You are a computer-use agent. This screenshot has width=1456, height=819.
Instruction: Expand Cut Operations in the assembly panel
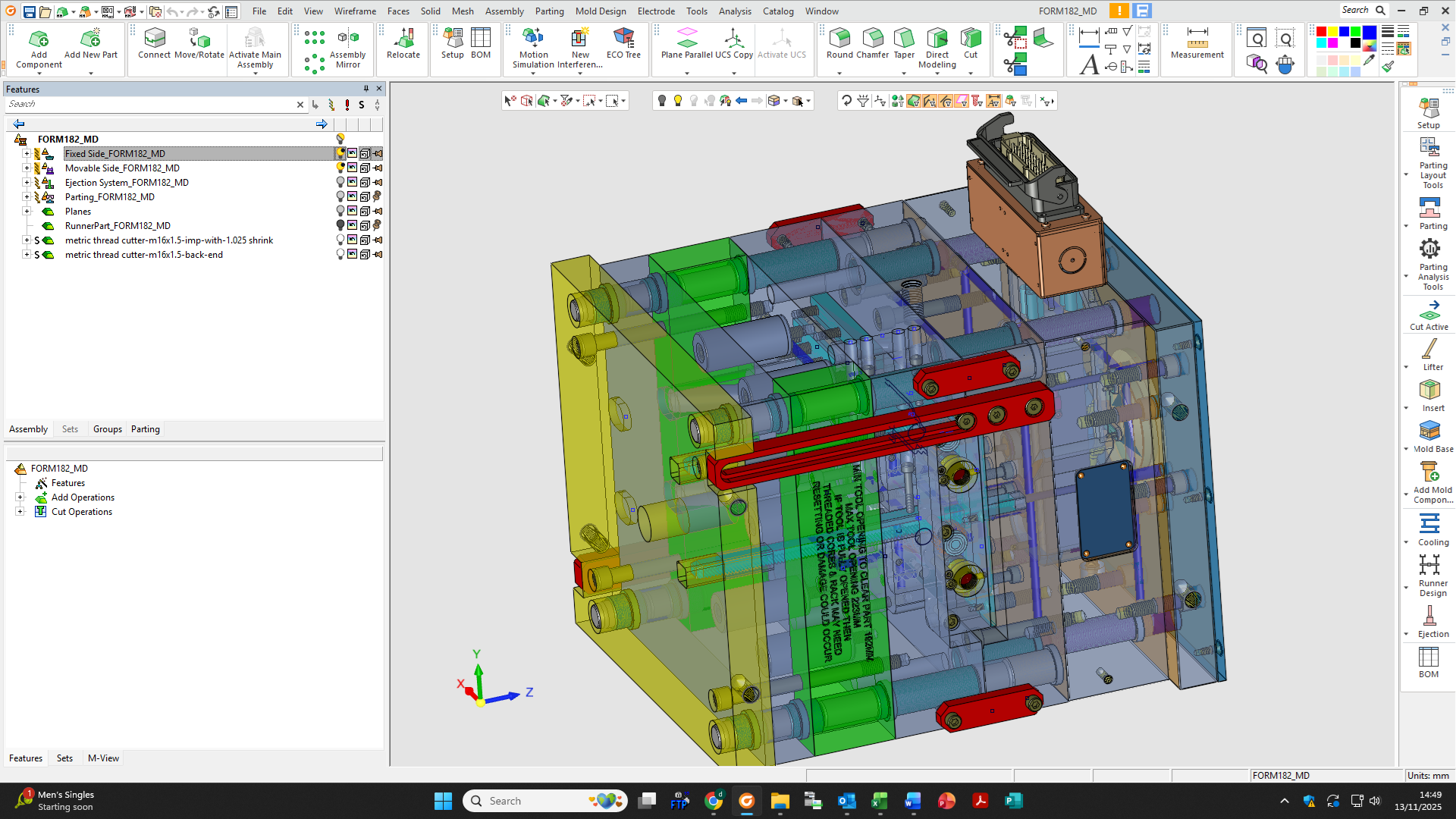20,512
